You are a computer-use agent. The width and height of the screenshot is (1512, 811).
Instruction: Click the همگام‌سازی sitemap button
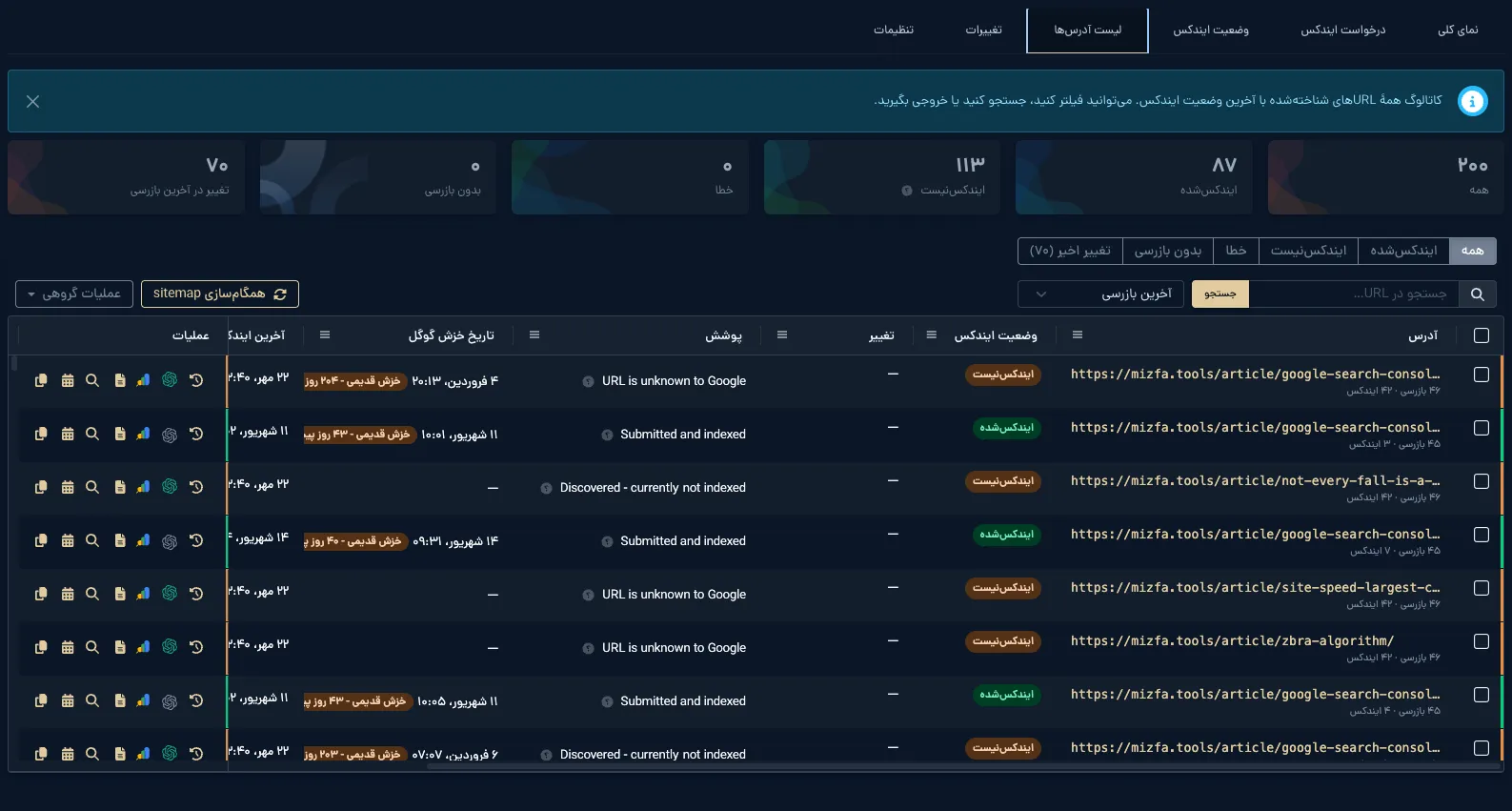[220, 294]
